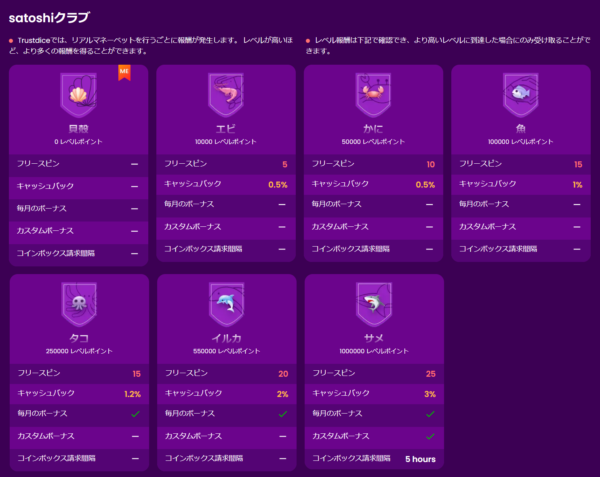Click the dolphin badge icon
This screenshot has width=600, height=477.
click(x=227, y=304)
